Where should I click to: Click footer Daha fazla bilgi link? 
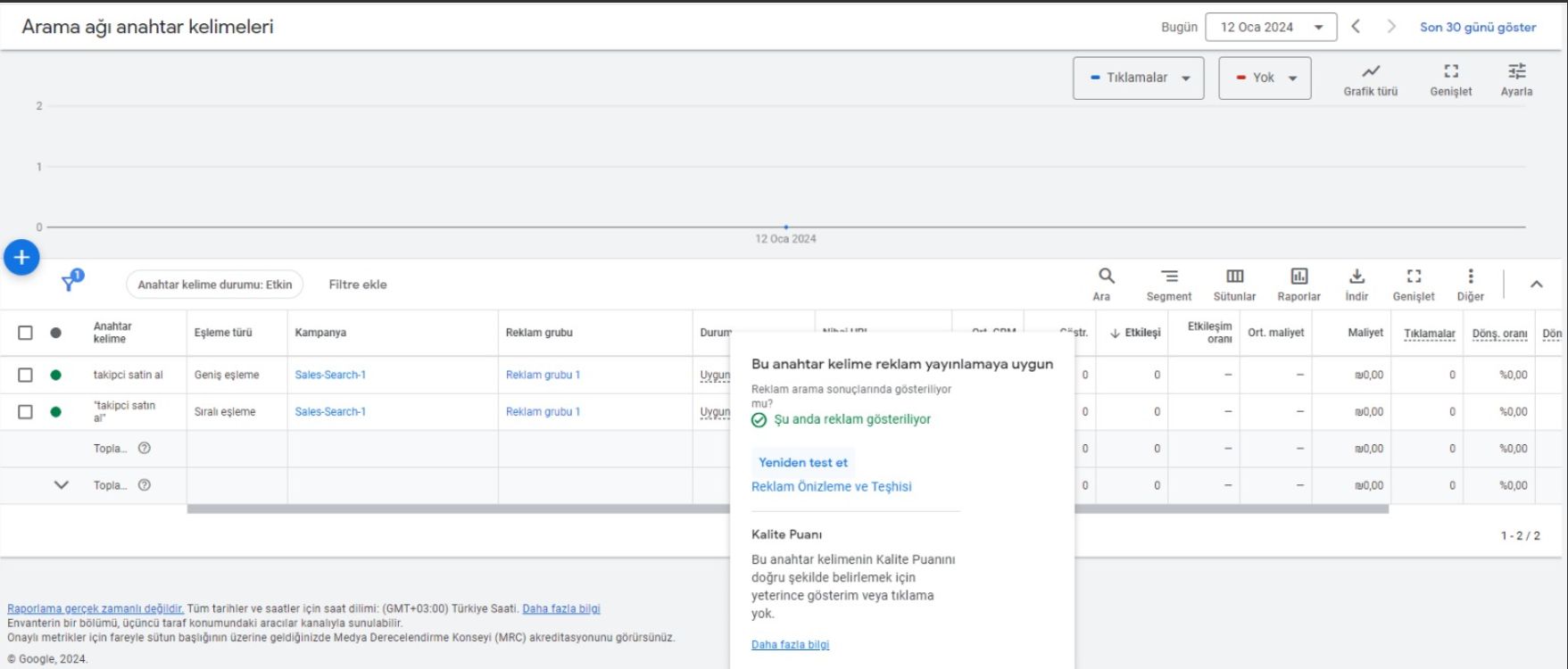coord(561,608)
